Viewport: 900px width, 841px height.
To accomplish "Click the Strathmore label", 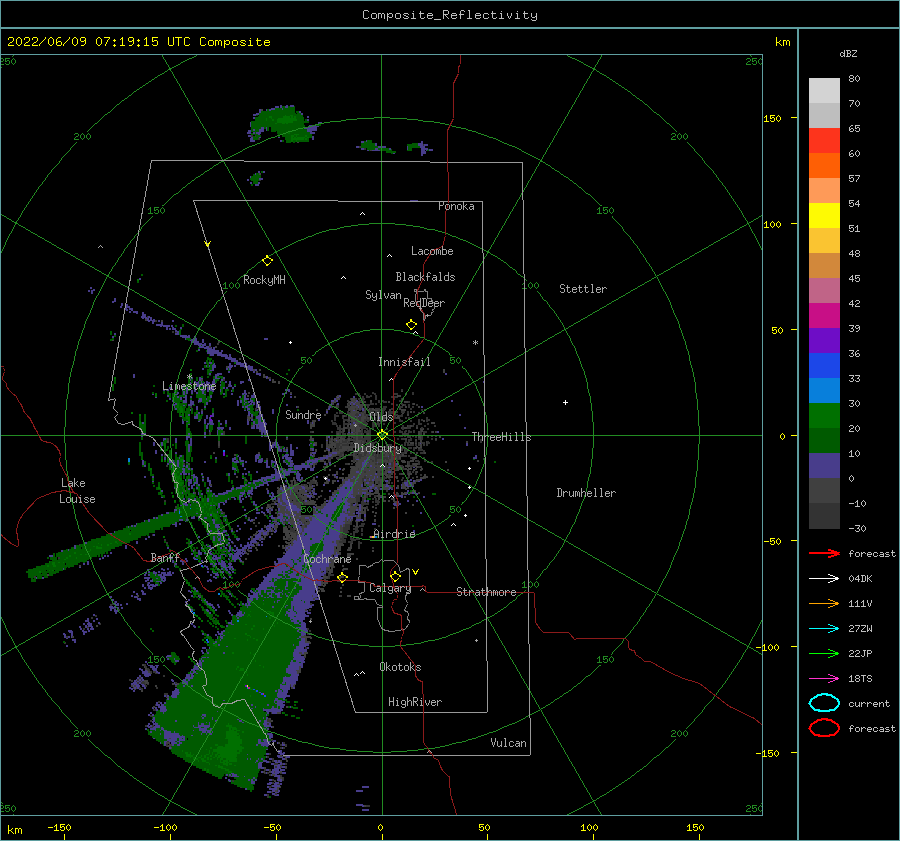I will tap(486, 592).
